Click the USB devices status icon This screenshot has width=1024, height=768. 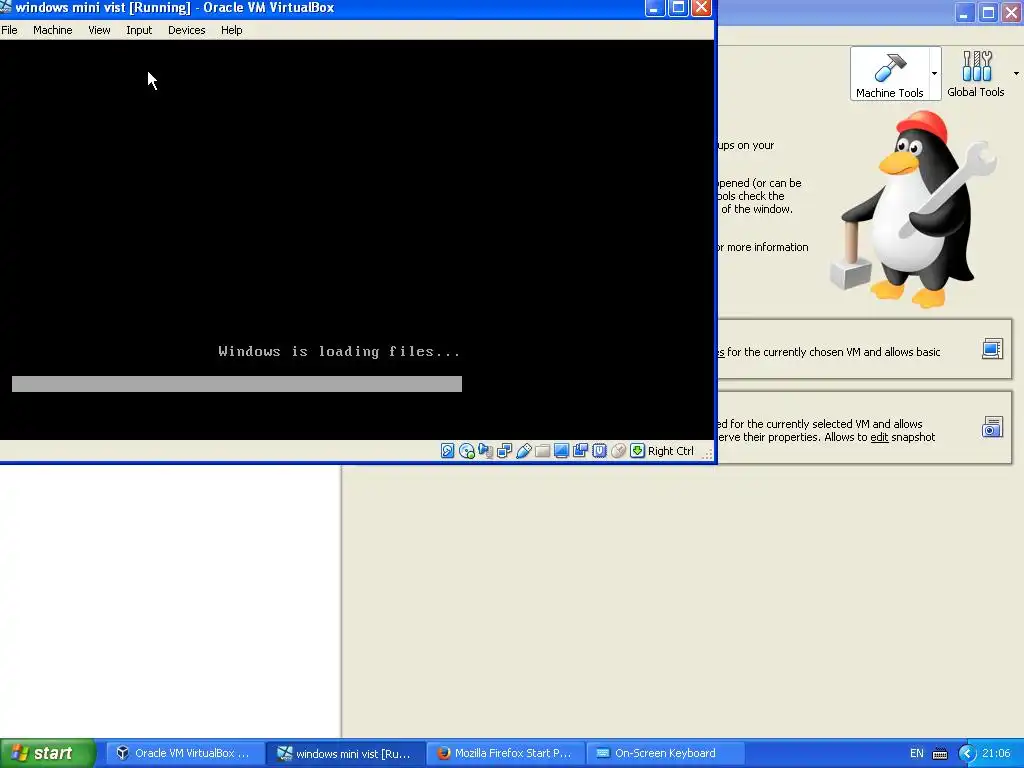click(x=523, y=451)
